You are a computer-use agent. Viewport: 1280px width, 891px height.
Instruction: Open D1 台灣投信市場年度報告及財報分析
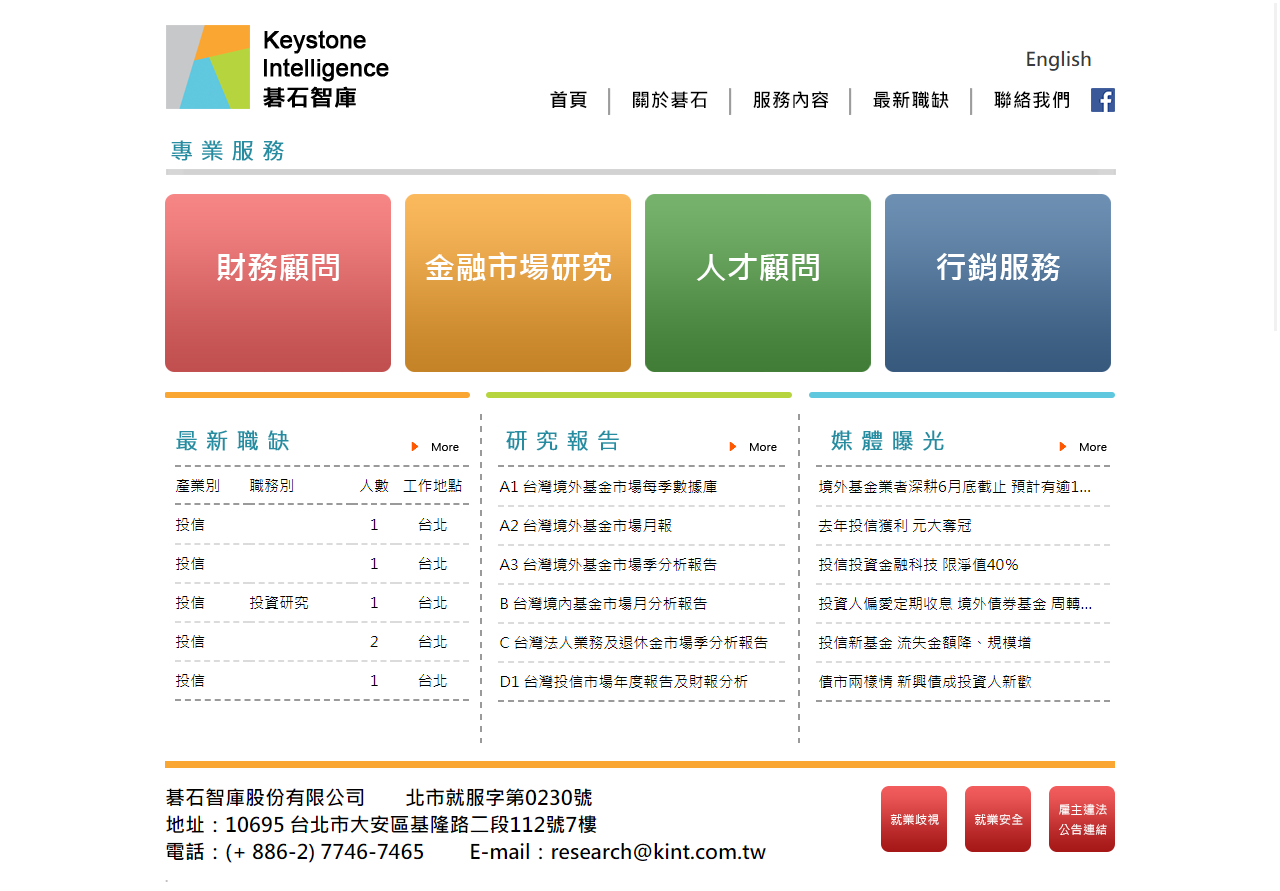pyautogui.click(x=624, y=682)
